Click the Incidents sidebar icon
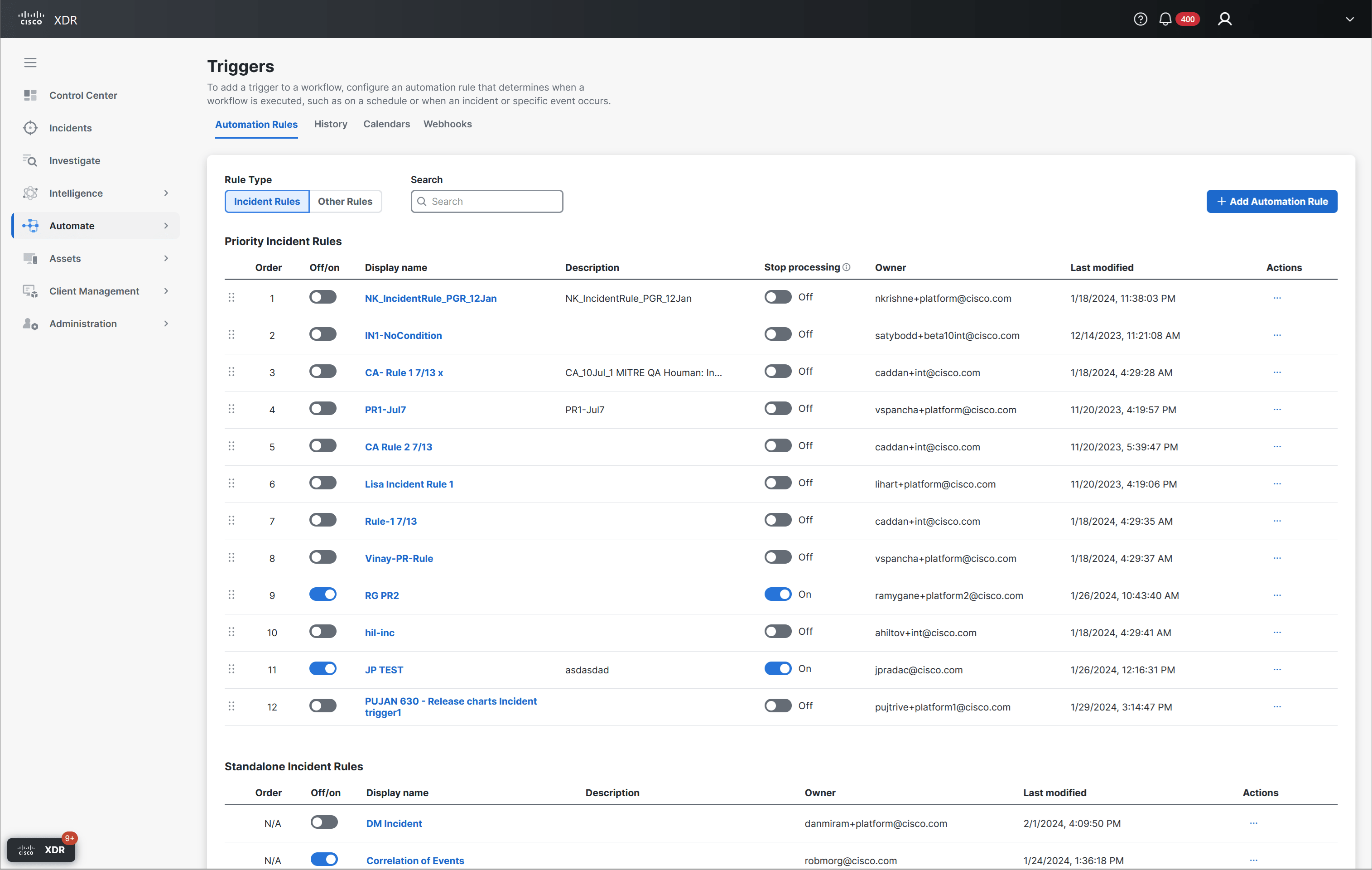 30,128
